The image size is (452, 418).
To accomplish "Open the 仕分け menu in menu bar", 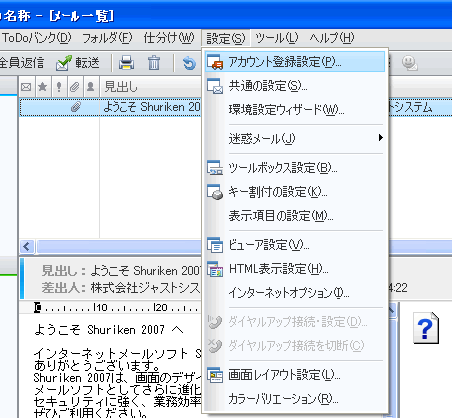I will click(x=169, y=38).
